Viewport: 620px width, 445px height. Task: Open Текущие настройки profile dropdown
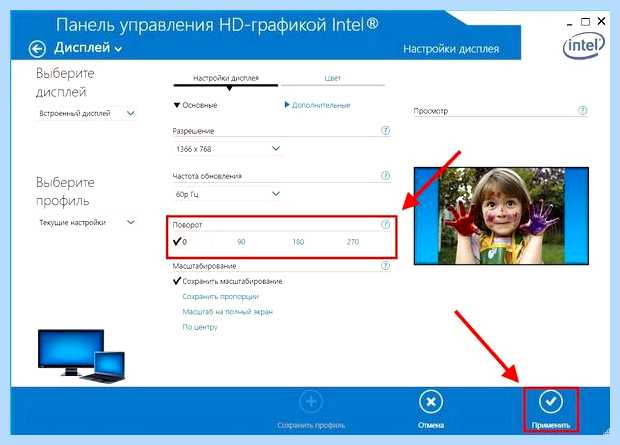tap(86, 222)
